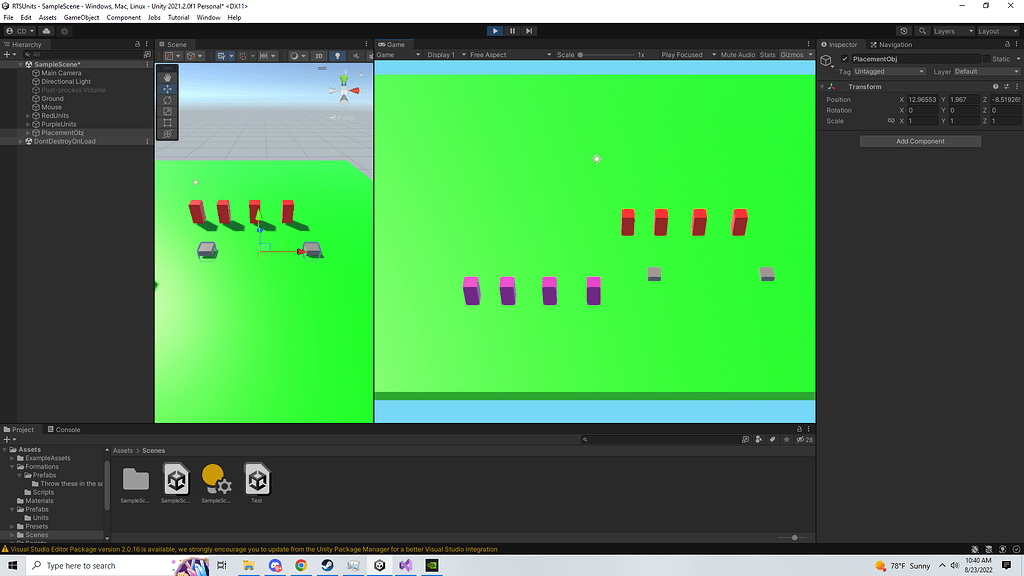1024x576 pixels.
Task: Toggle the 2D view mode in Scene toolbar
Action: 319,55
